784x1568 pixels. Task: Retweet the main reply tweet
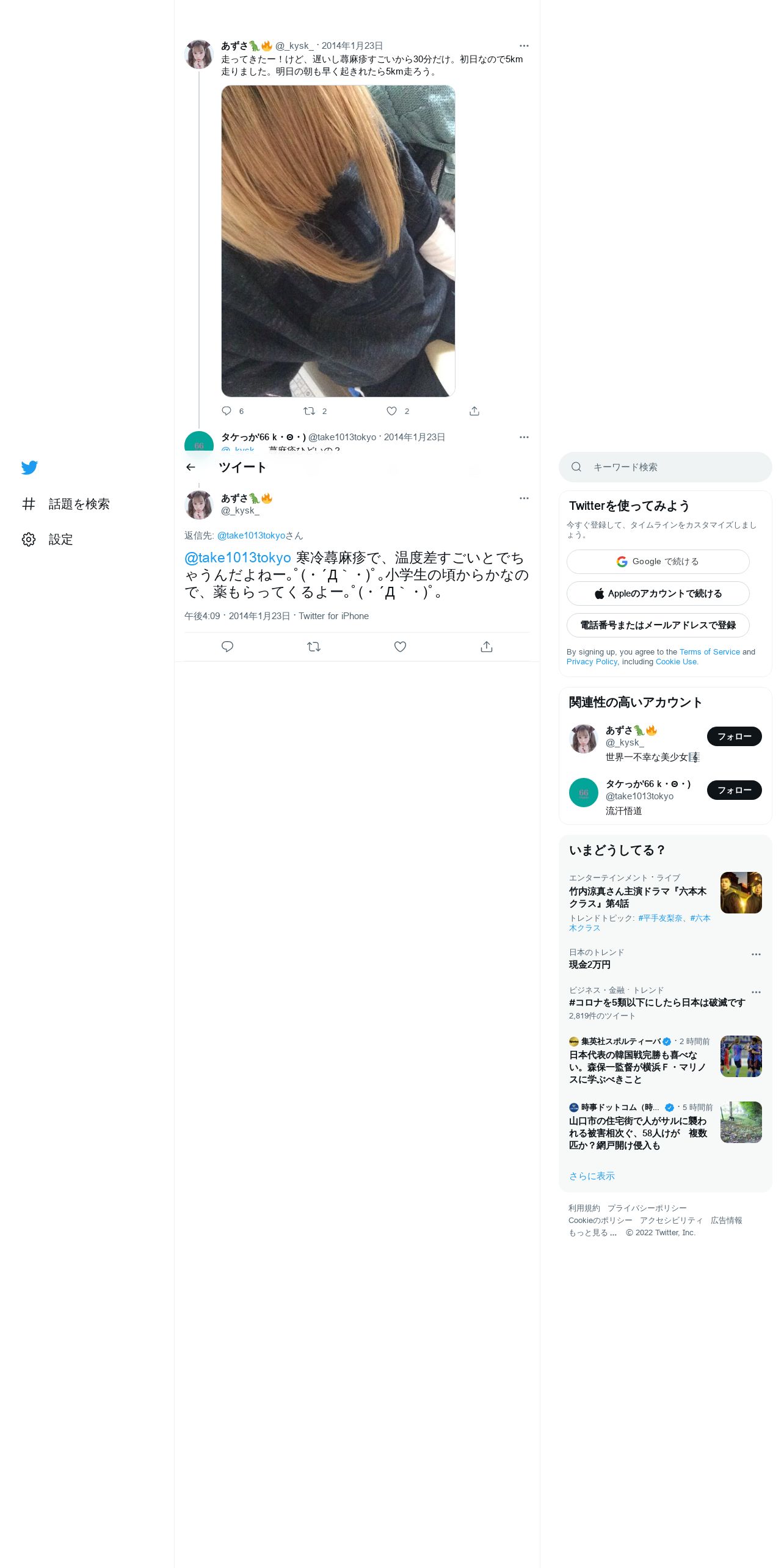314,647
